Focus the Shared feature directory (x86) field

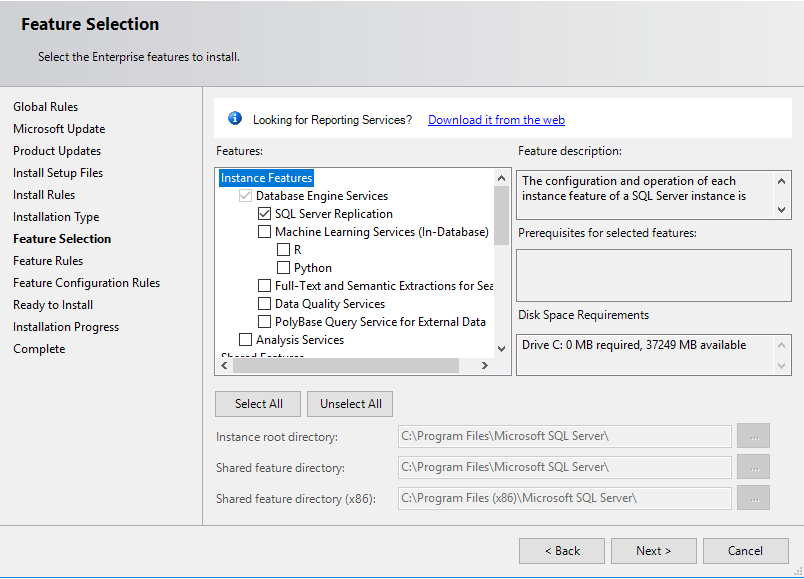tap(565, 498)
